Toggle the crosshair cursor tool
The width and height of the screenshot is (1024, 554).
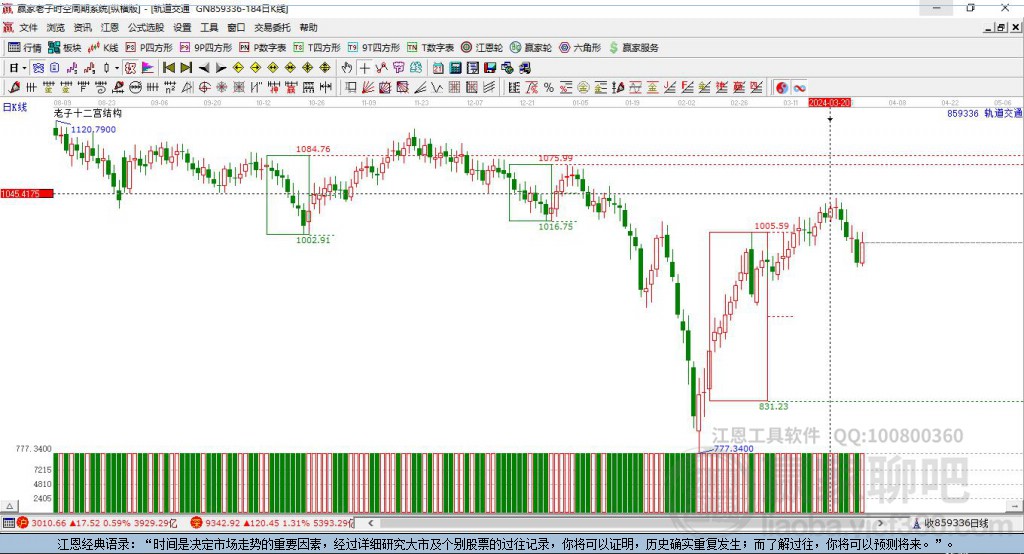pyautogui.click(x=364, y=68)
